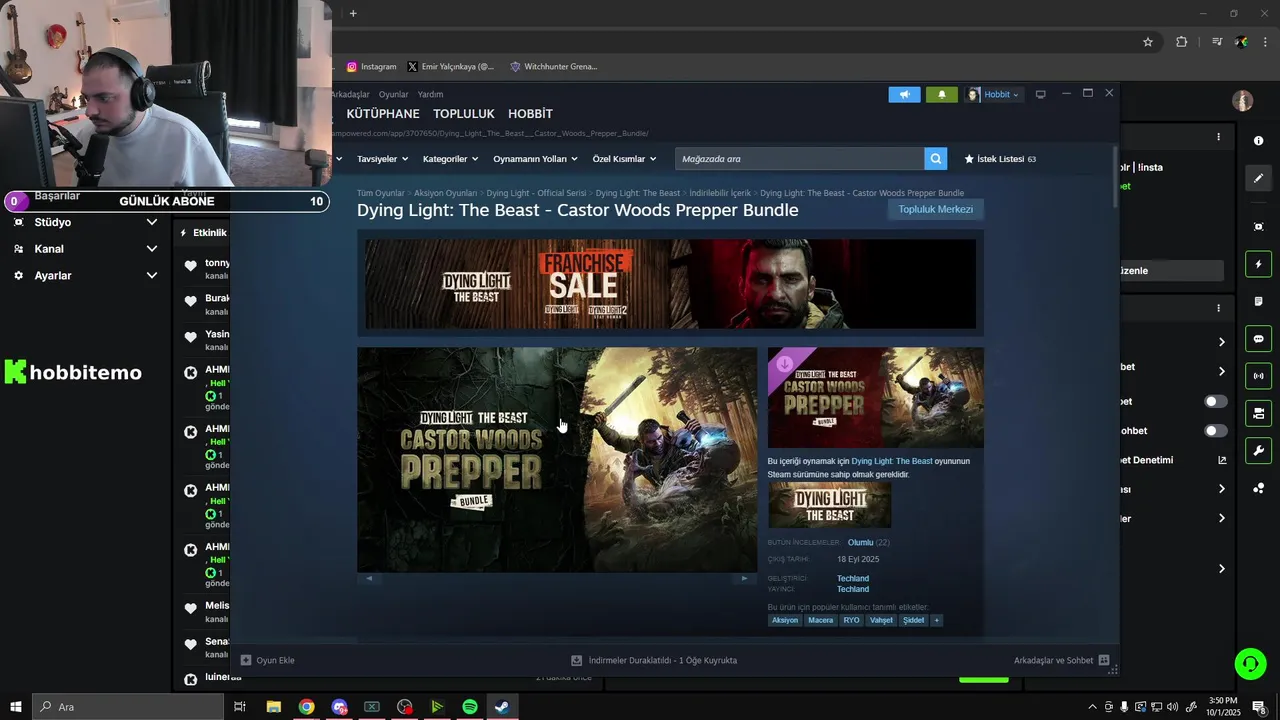Click the chat bubble icon in Kick sidebar
1280x720 pixels.
(1258, 339)
